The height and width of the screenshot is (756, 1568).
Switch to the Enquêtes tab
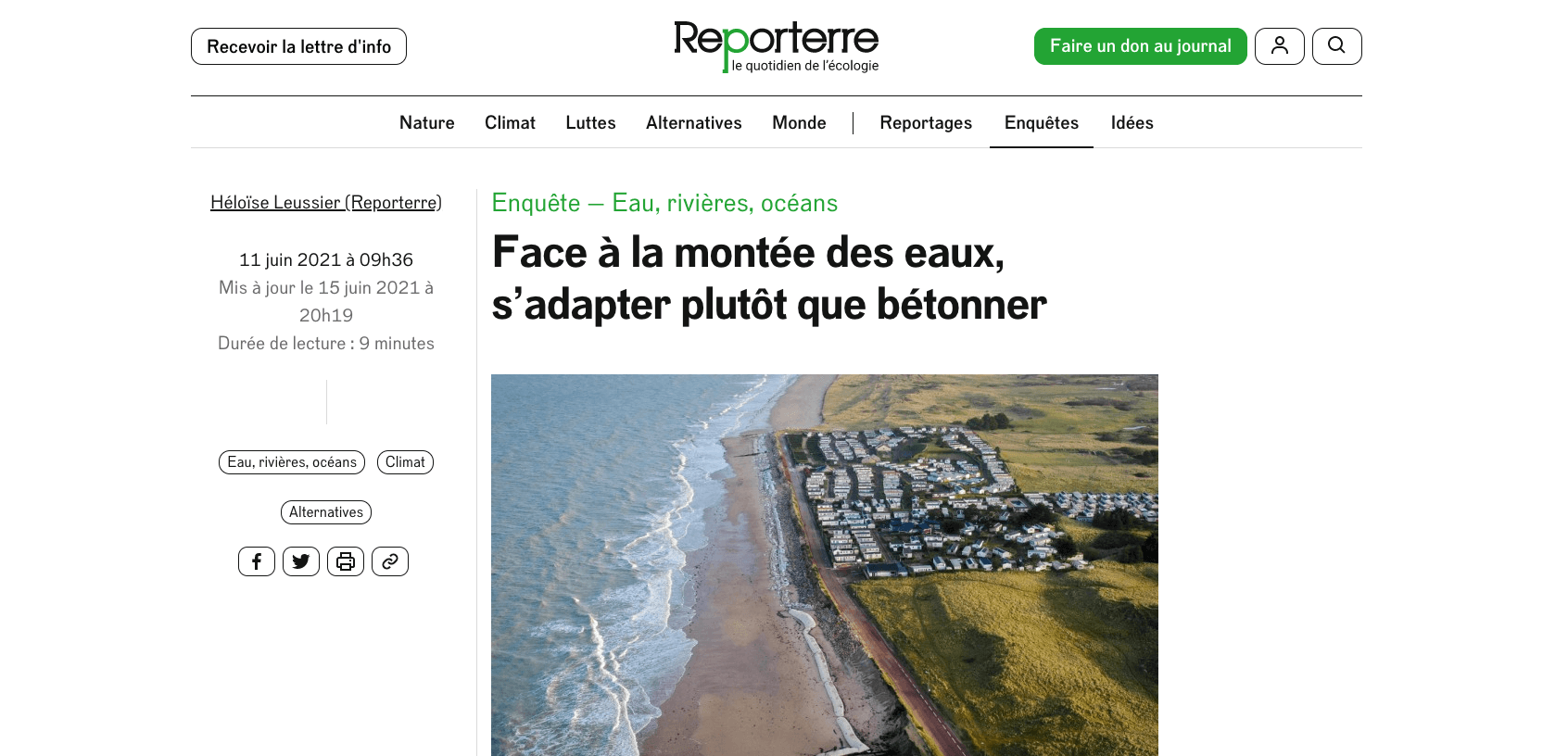click(1042, 122)
